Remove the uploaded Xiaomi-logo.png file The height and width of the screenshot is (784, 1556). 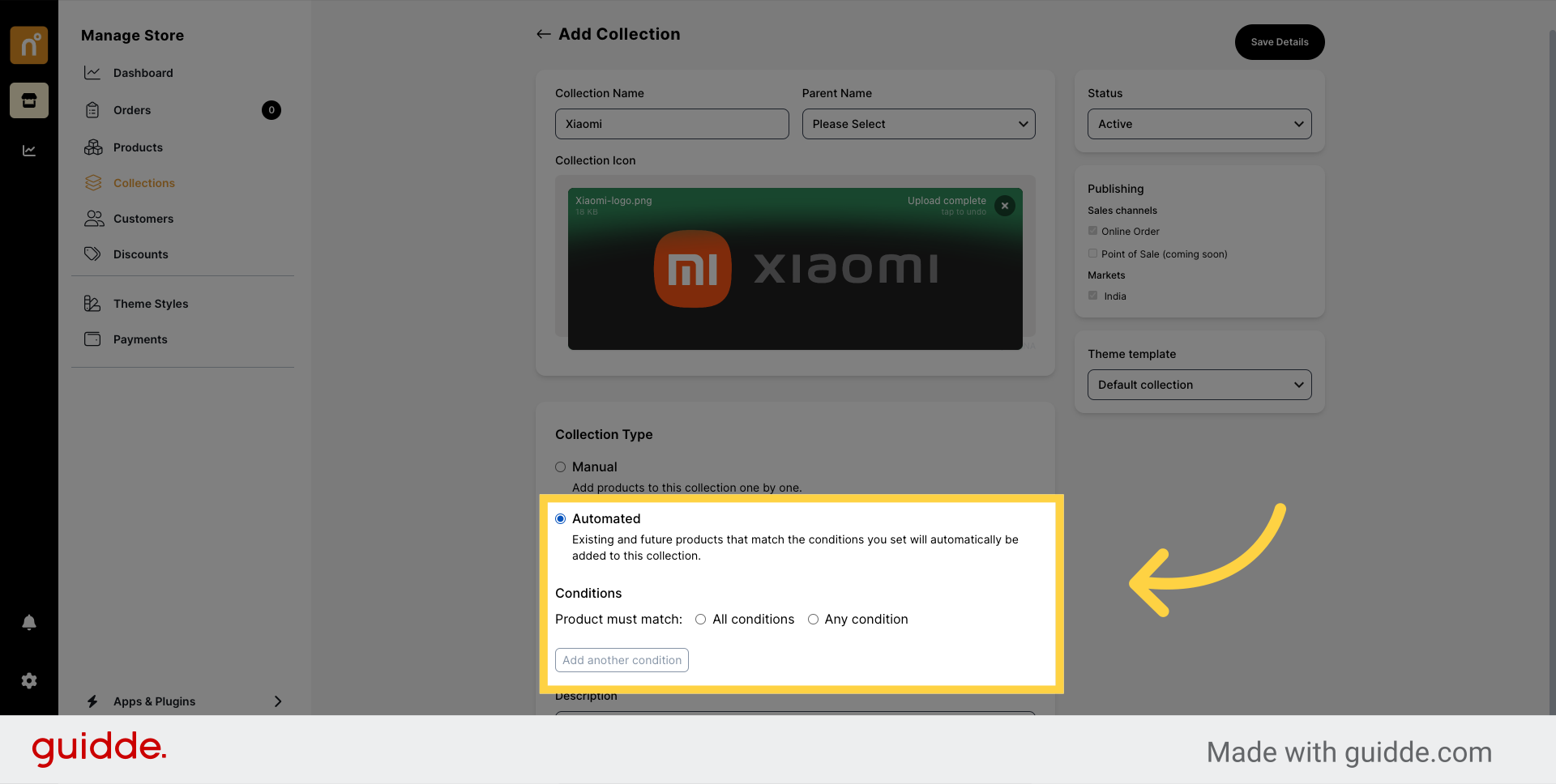[x=1005, y=206]
